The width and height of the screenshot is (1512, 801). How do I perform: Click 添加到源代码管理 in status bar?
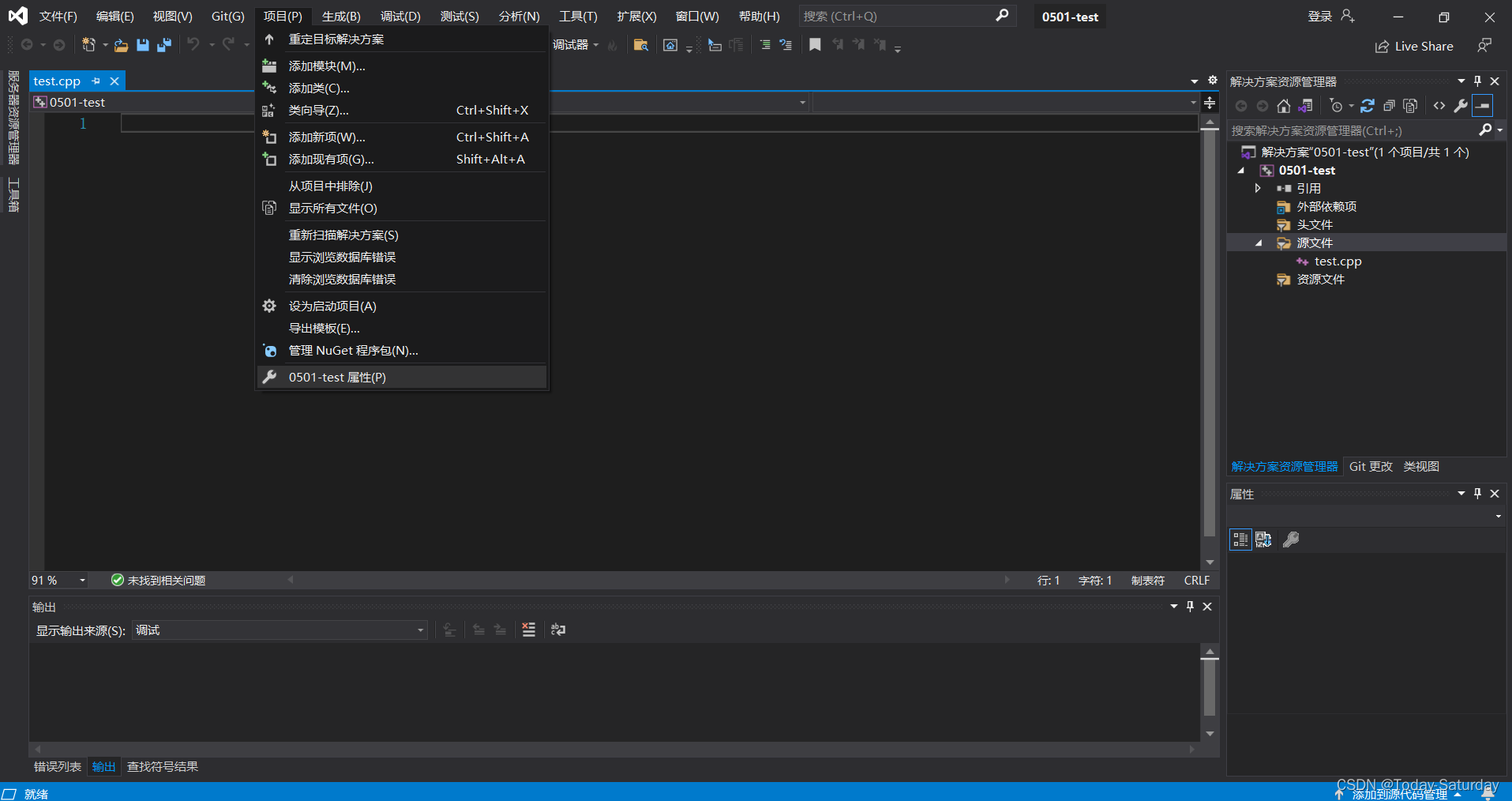click(x=1399, y=794)
